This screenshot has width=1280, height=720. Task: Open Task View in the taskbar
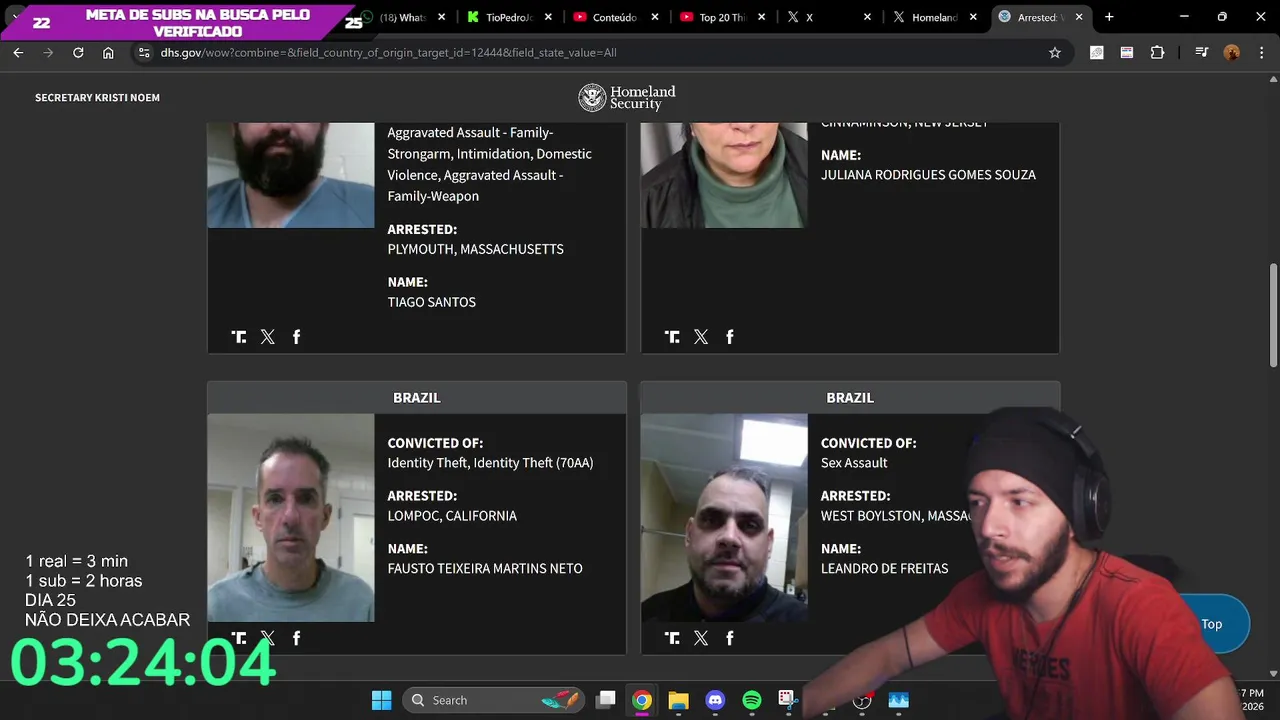pos(606,700)
